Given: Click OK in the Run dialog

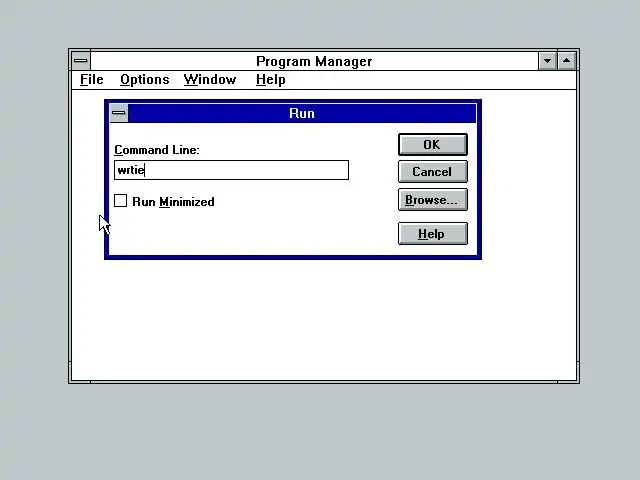Looking at the screenshot, I should click(433, 144).
